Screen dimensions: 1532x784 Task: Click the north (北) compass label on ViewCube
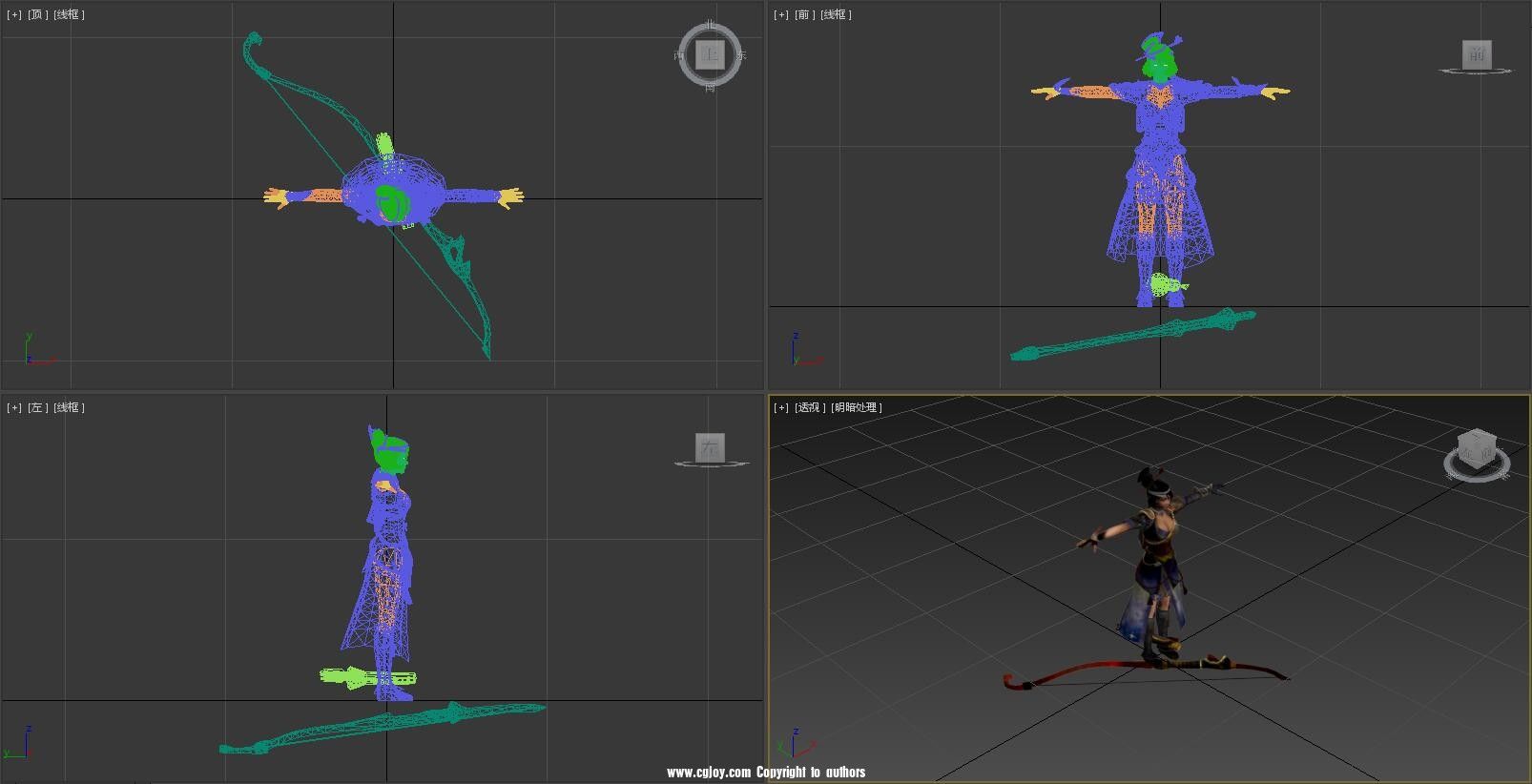(709, 24)
